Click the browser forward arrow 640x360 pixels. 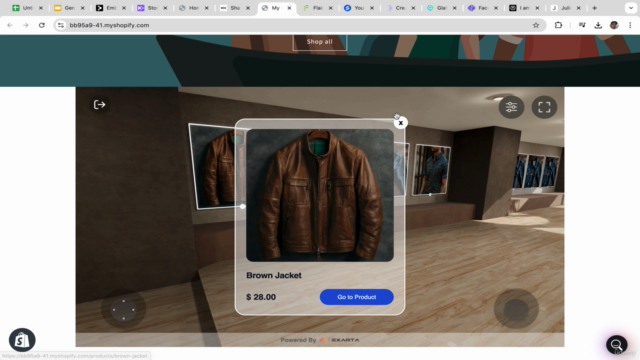(x=26, y=25)
